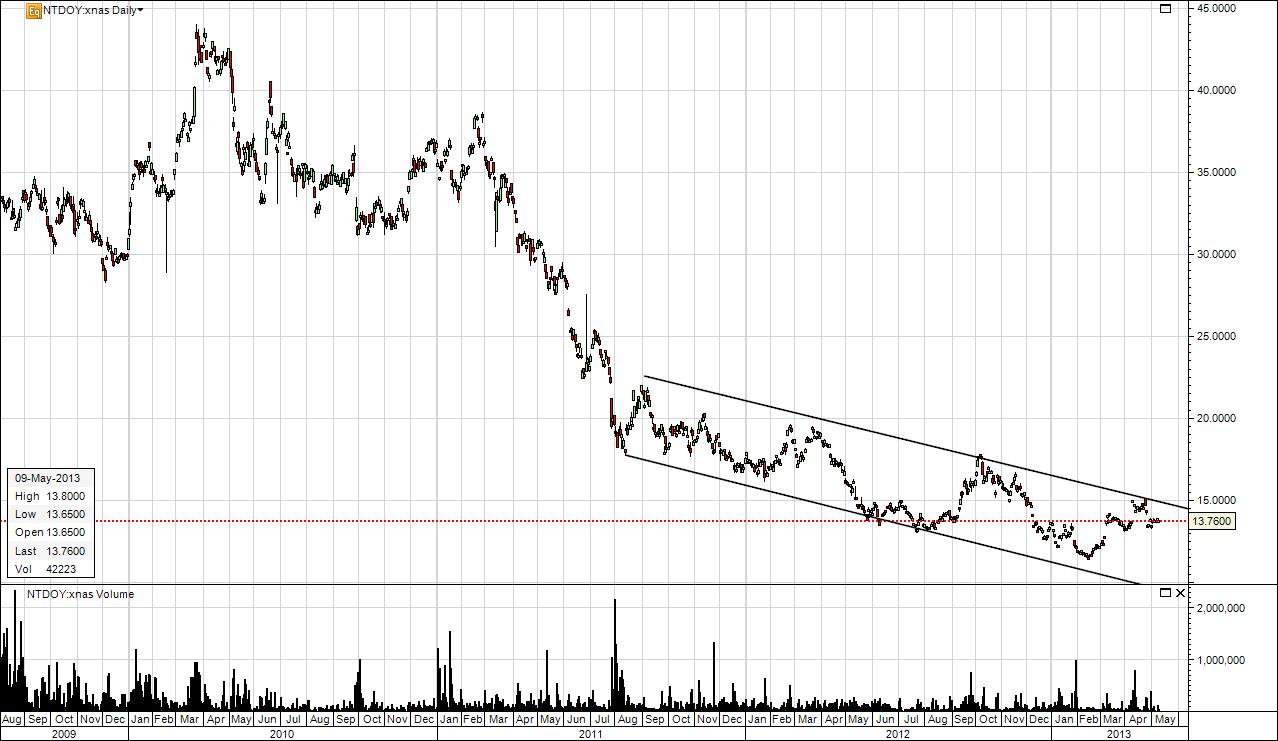1278x741 pixels.
Task: Click the 2012 year label on time axis
Action: coord(898,733)
